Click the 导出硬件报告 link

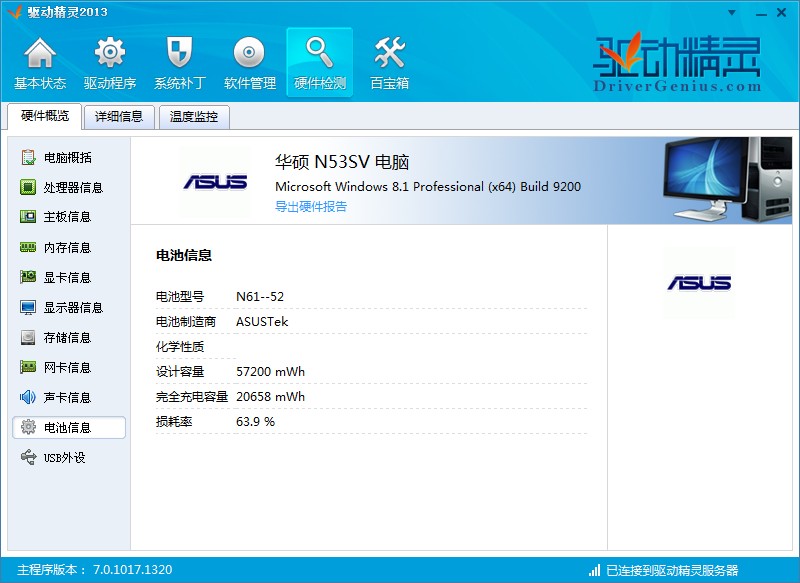coord(311,206)
